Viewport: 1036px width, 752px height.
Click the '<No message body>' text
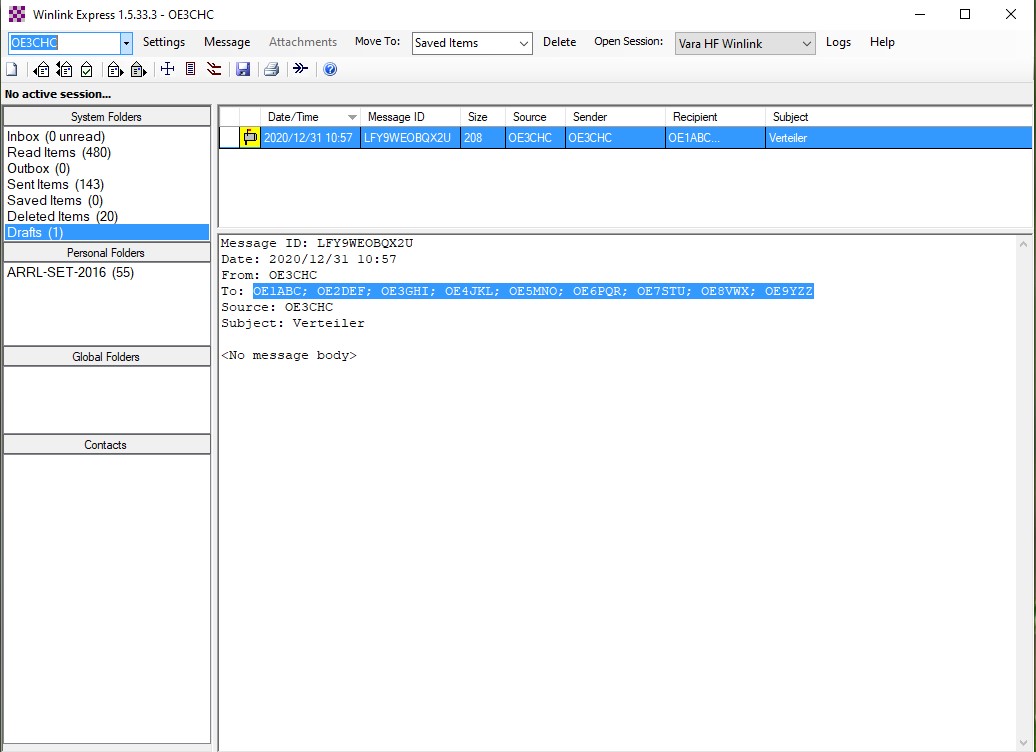tap(289, 356)
